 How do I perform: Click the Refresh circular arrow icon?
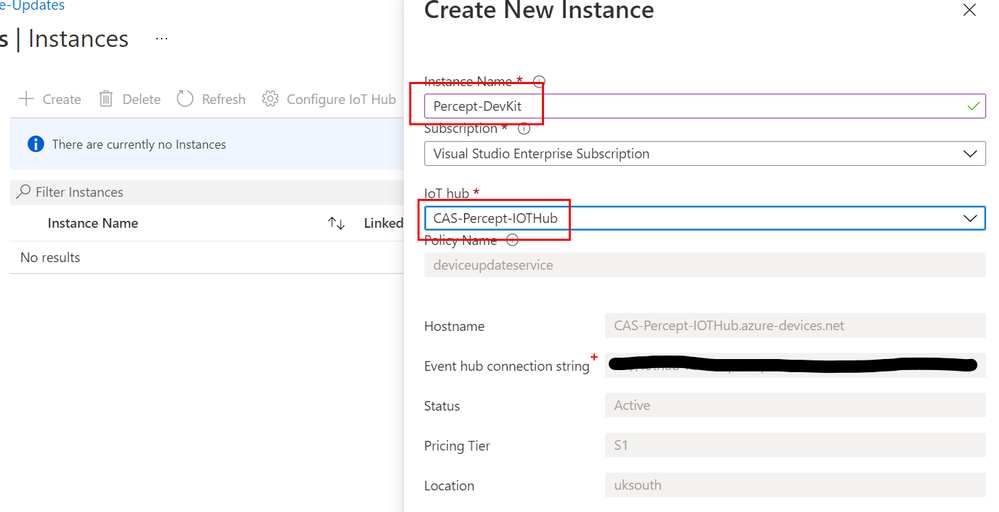185,99
